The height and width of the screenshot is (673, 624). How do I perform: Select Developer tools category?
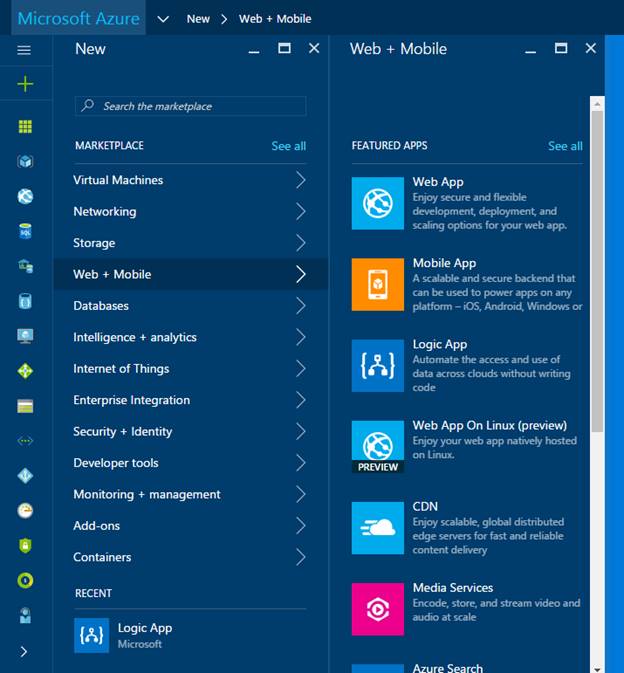click(x=191, y=463)
